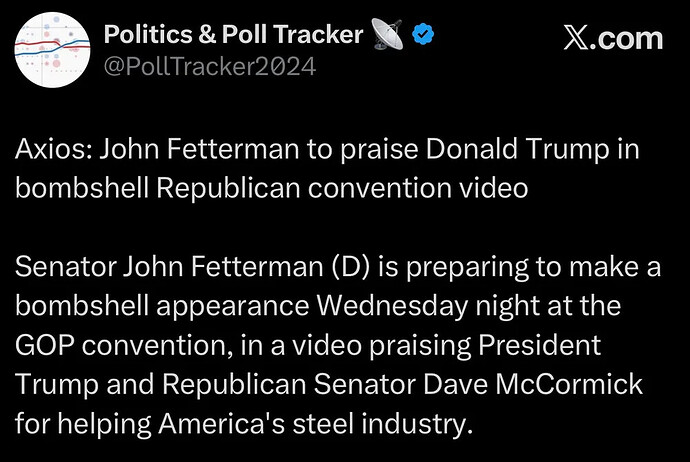Click the blue verified checkmark badge

pyautogui.click(x=423, y=34)
